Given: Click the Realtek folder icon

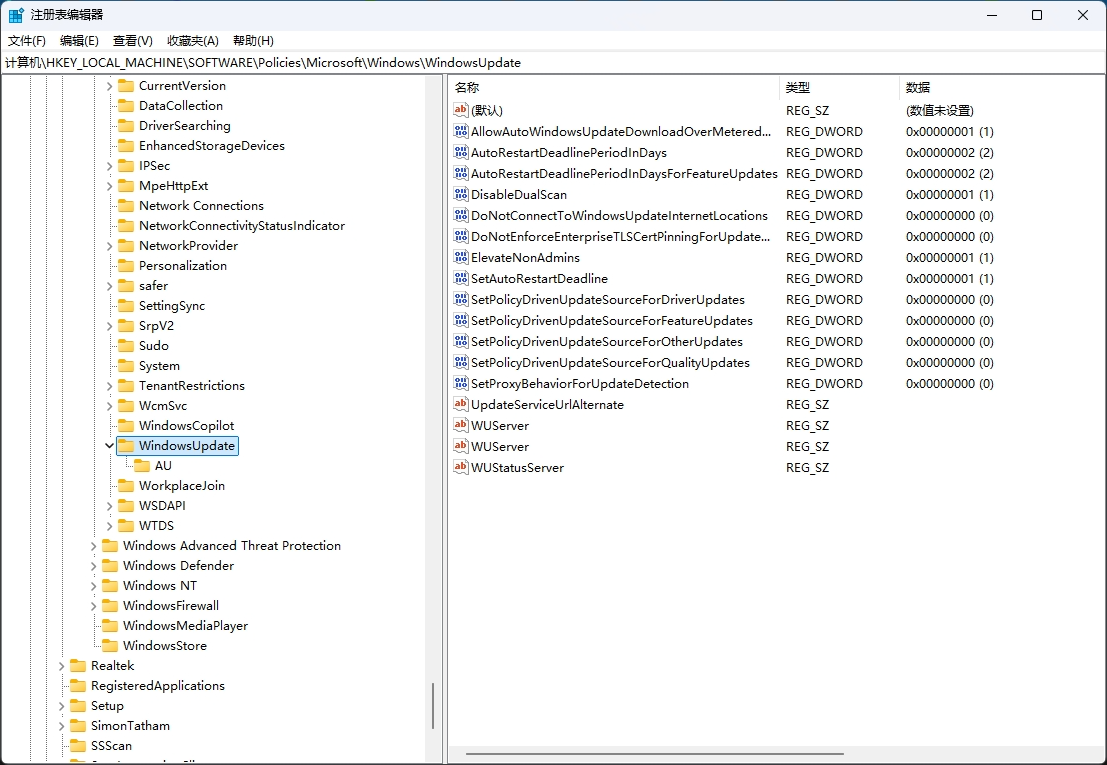Looking at the screenshot, I should 78,665.
